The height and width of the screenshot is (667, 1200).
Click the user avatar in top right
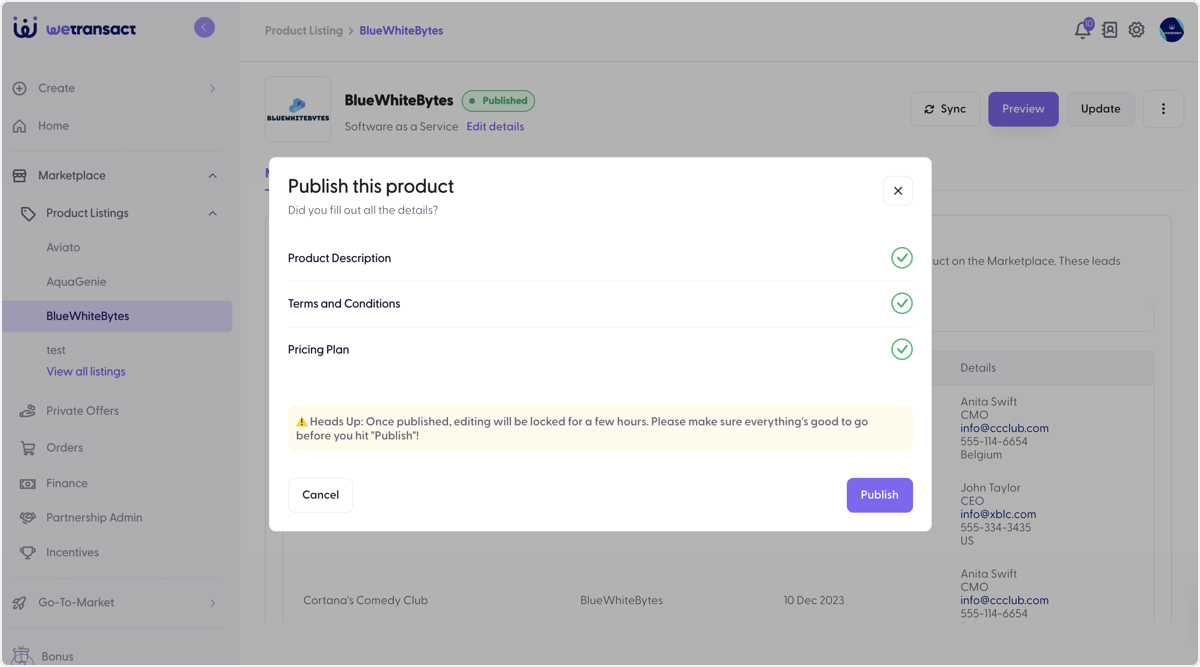(x=1171, y=30)
